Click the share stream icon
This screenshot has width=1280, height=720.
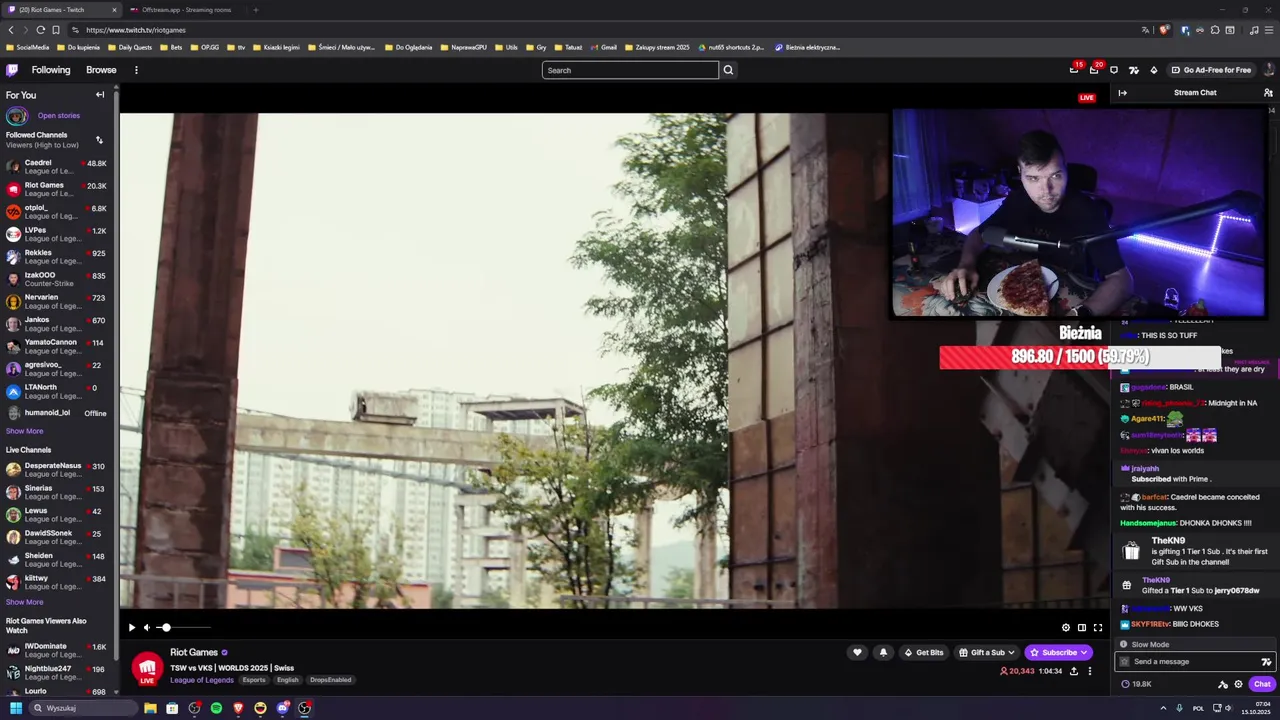tap(1074, 671)
